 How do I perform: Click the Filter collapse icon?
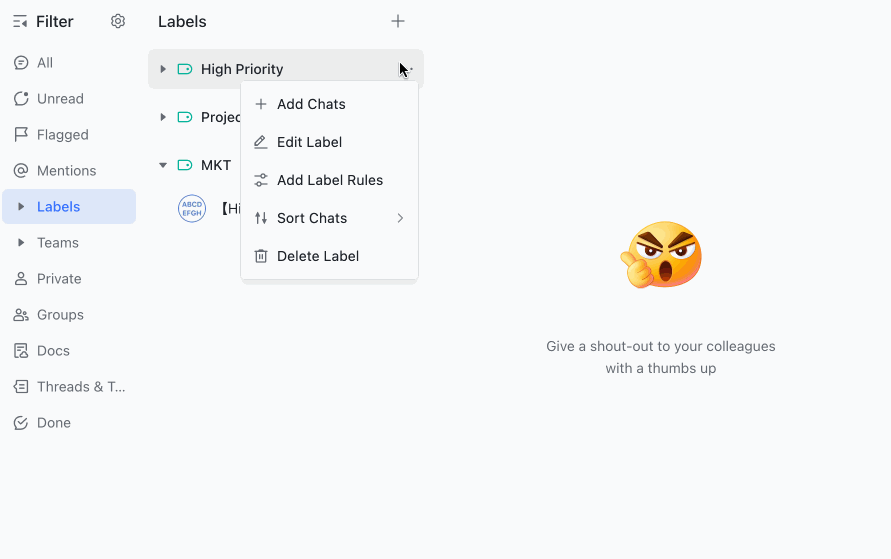point(20,21)
